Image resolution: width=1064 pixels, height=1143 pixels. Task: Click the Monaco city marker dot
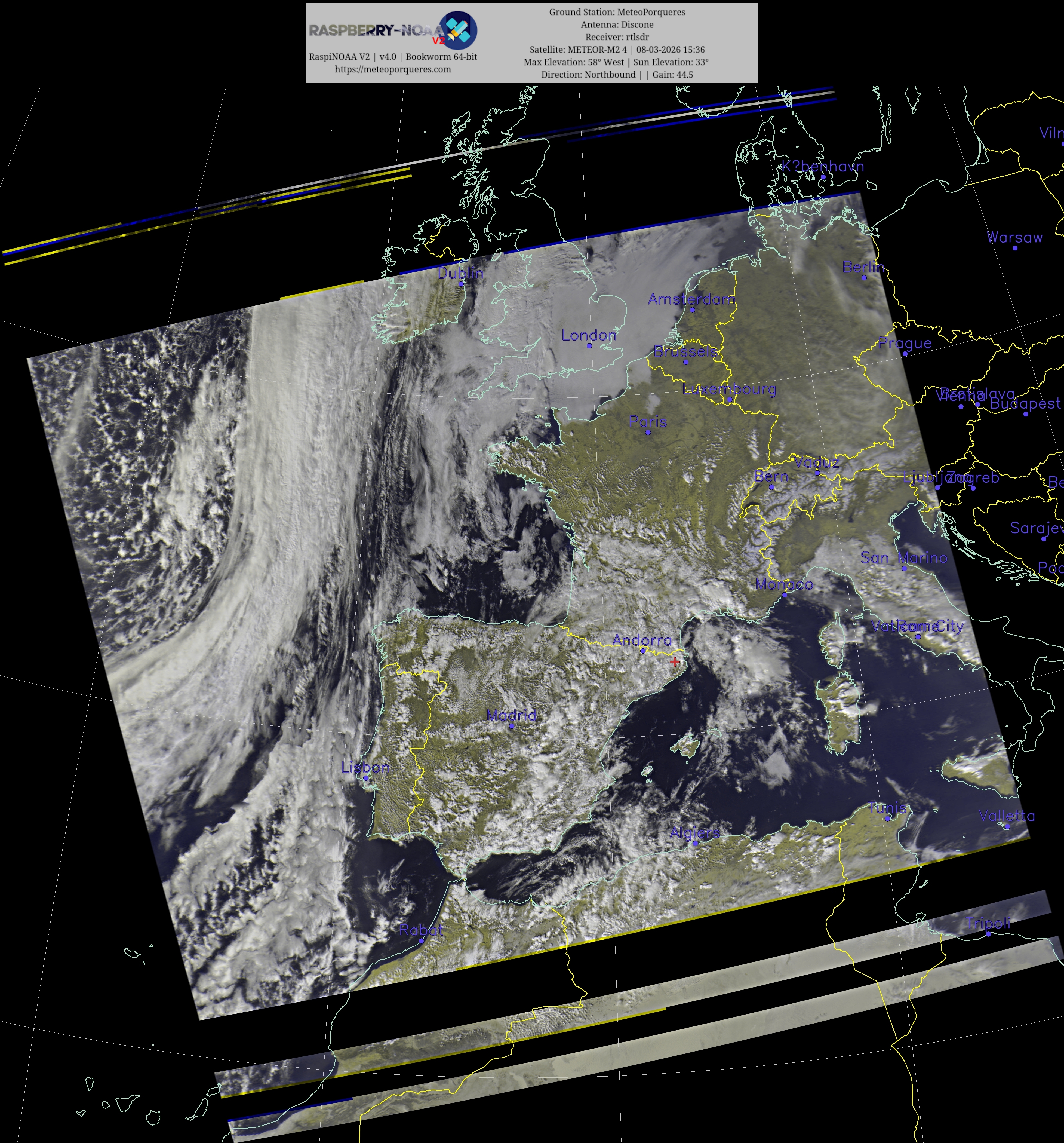785,595
